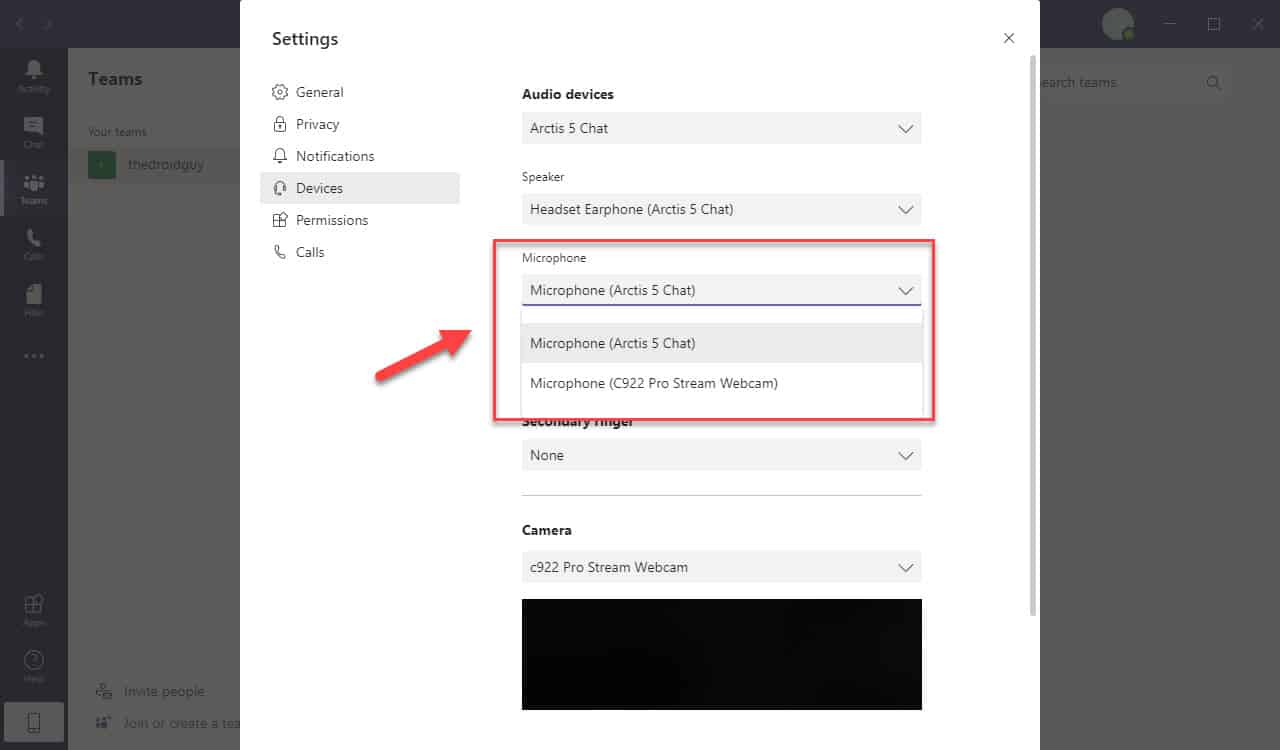
Task: Expand the Speaker dropdown
Action: (x=721, y=209)
